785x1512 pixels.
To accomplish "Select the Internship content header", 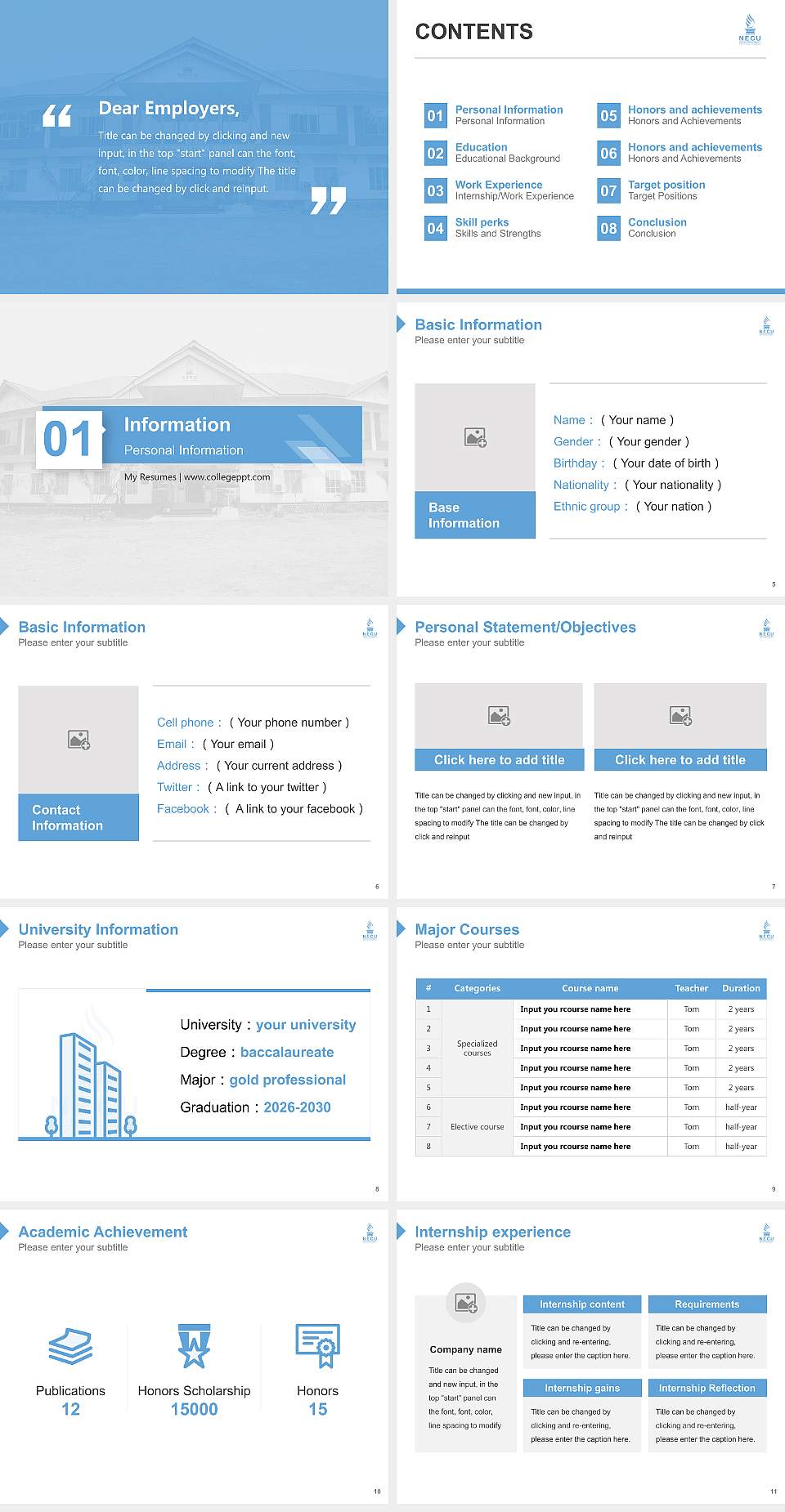I will click(x=582, y=1304).
